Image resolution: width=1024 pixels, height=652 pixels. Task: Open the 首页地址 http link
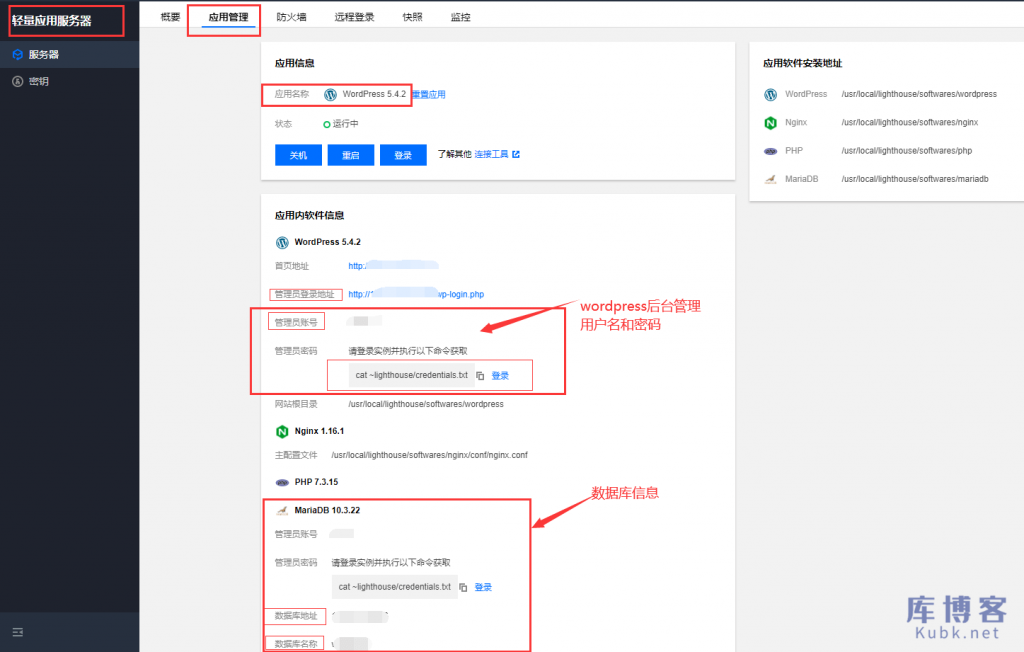click(393, 266)
